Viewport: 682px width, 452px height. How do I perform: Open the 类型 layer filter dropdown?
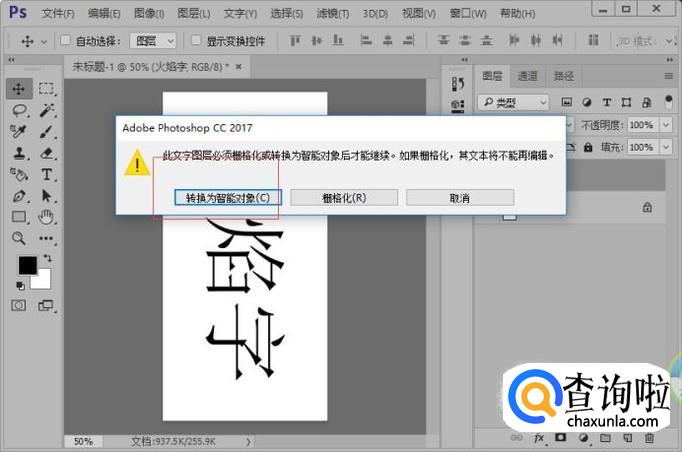click(x=514, y=102)
